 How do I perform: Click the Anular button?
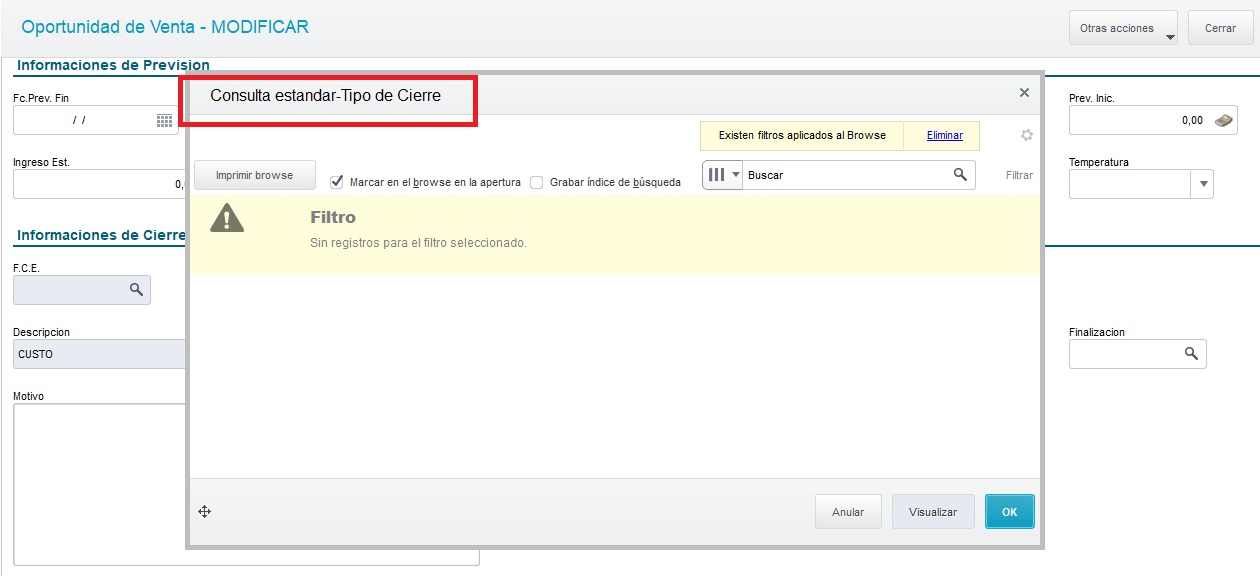(848, 512)
